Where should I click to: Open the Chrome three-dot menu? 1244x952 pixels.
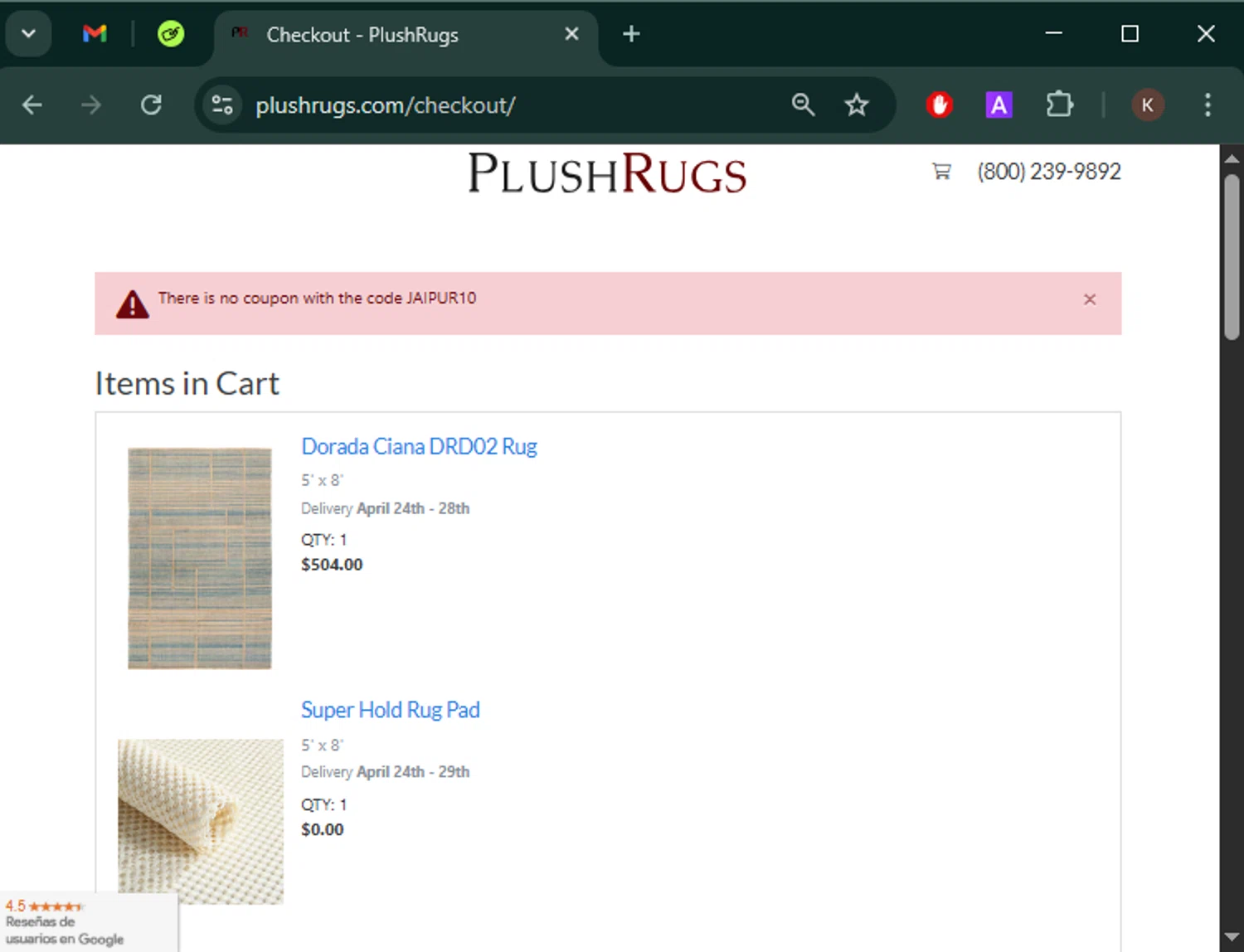[1208, 105]
